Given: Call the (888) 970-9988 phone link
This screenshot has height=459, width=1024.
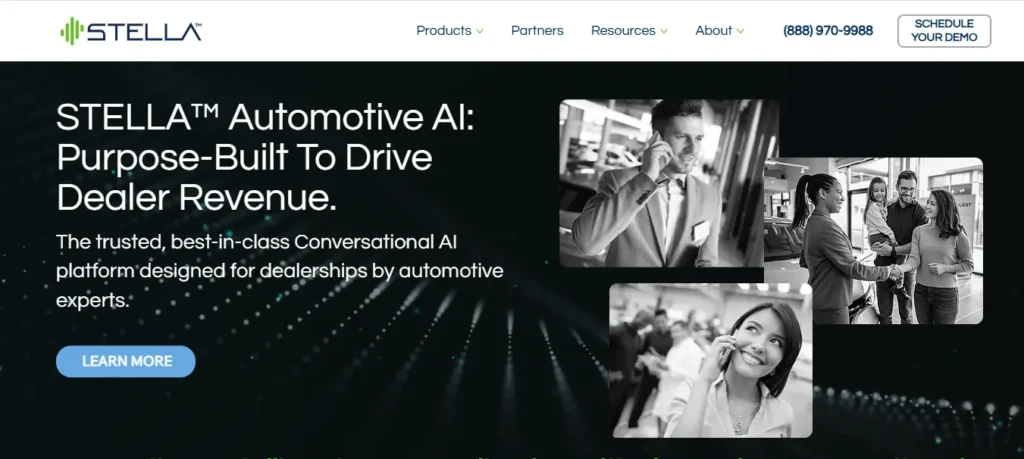Looking at the screenshot, I should pyautogui.click(x=828, y=31).
